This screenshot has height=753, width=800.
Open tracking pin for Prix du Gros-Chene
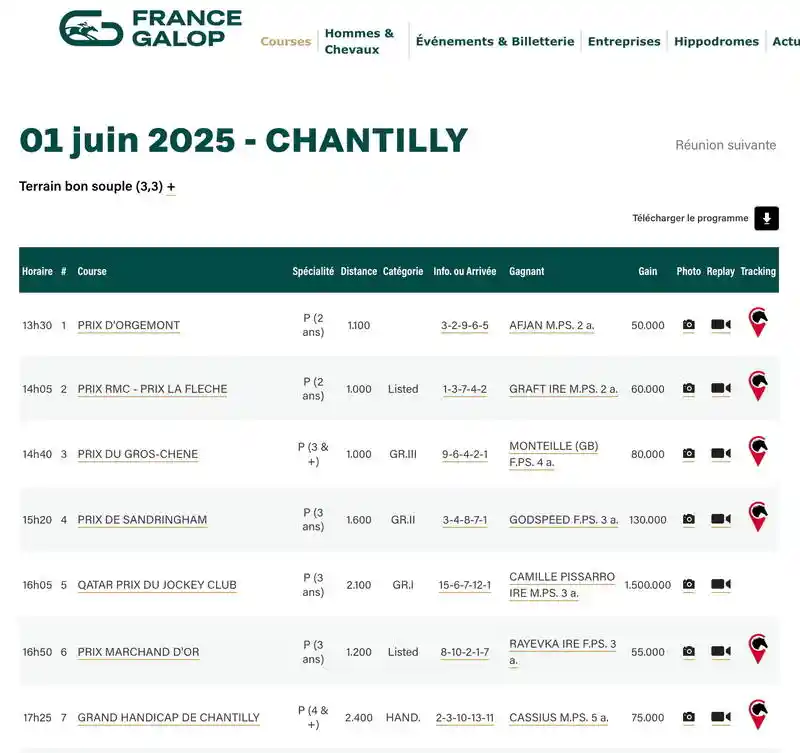click(758, 451)
